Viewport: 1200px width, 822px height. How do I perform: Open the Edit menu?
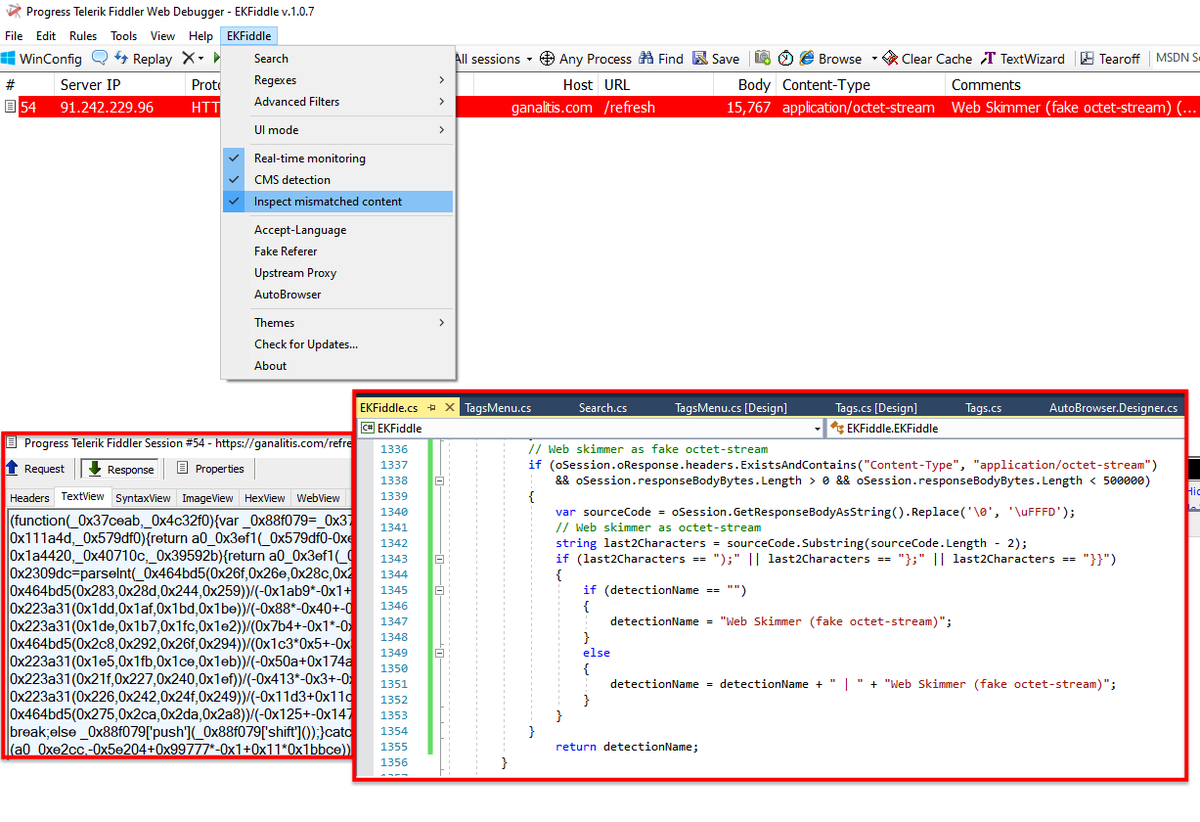(x=46, y=36)
